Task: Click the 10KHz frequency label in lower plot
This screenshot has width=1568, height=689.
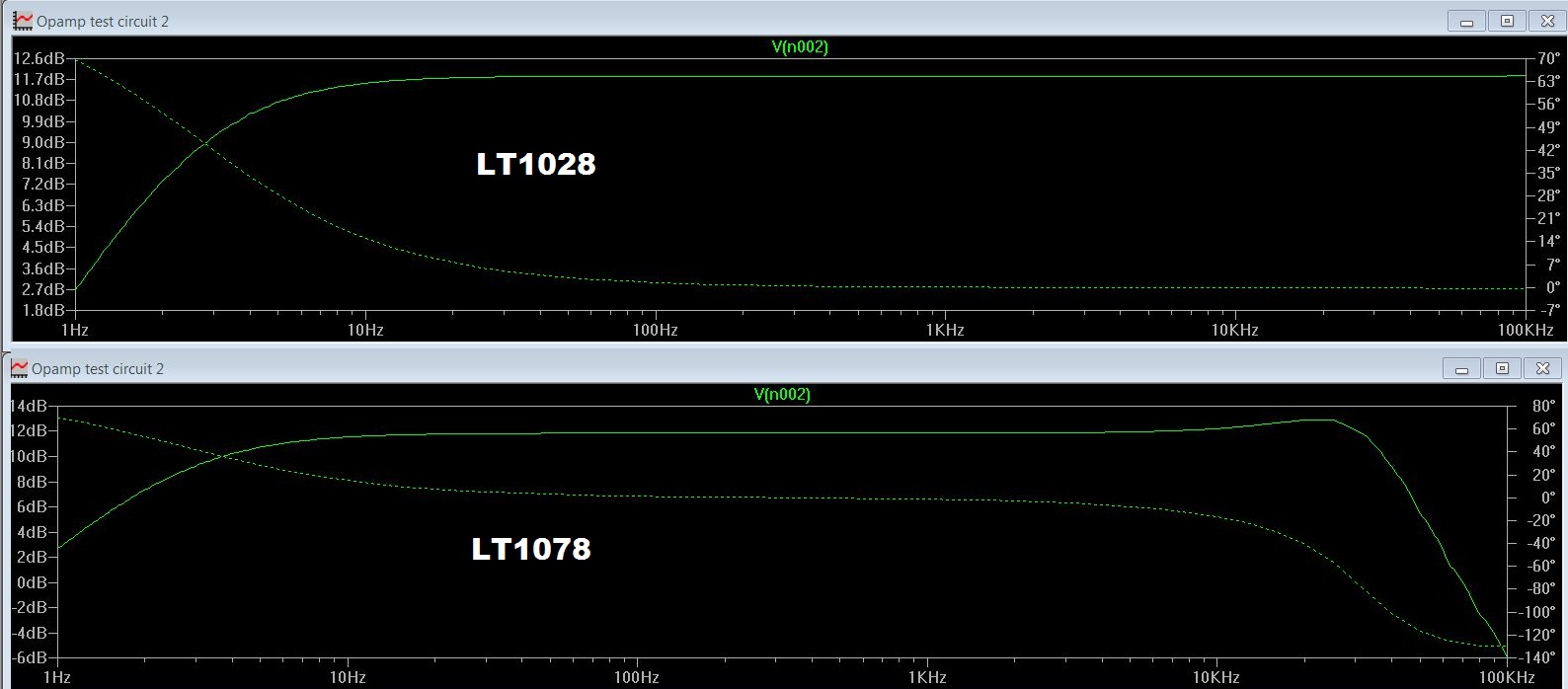Action: (1216, 677)
